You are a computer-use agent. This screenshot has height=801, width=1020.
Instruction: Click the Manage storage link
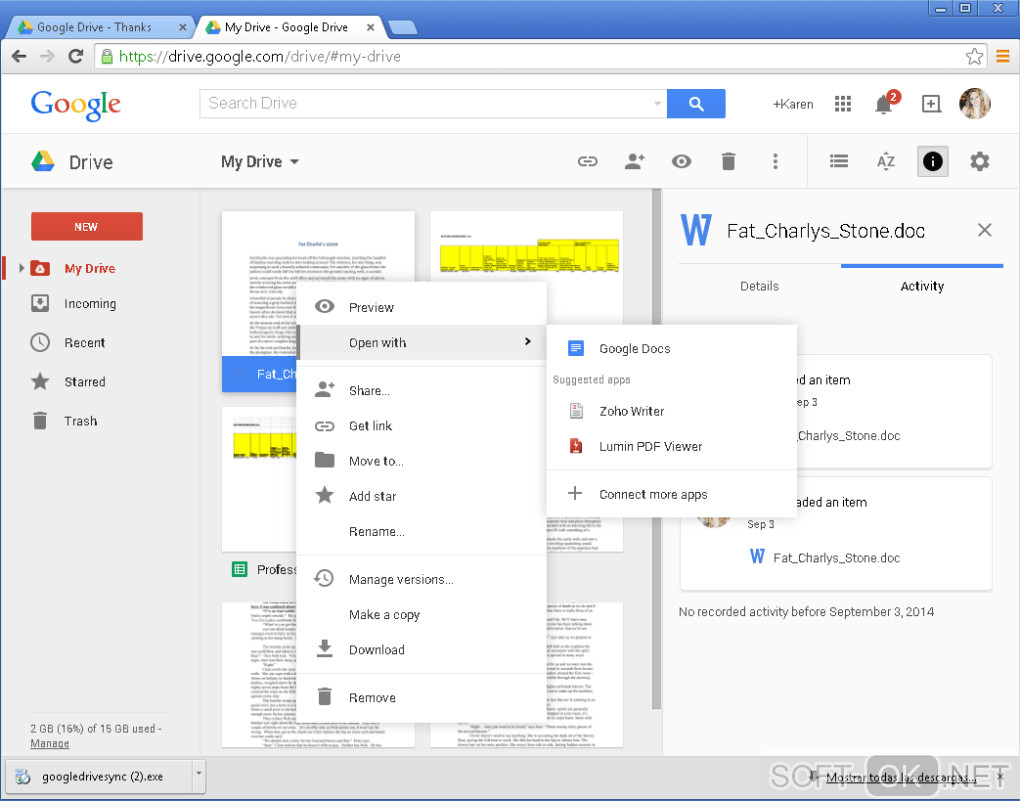(49, 743)
